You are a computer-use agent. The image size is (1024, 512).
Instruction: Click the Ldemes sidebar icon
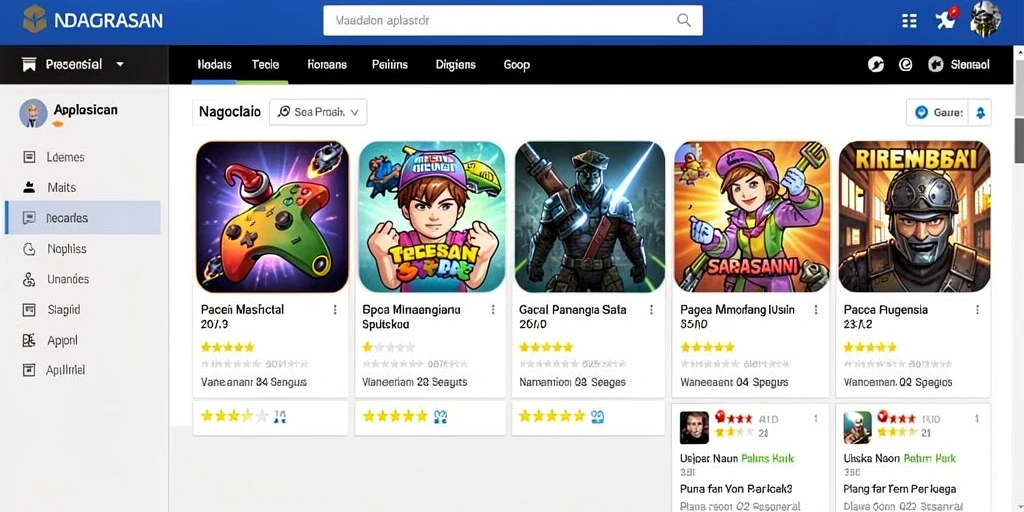[x=29, y=157]
